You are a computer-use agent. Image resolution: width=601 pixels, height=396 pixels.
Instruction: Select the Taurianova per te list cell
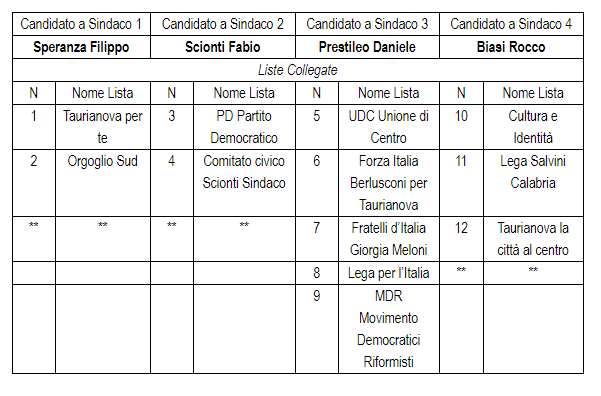(103, 127)
